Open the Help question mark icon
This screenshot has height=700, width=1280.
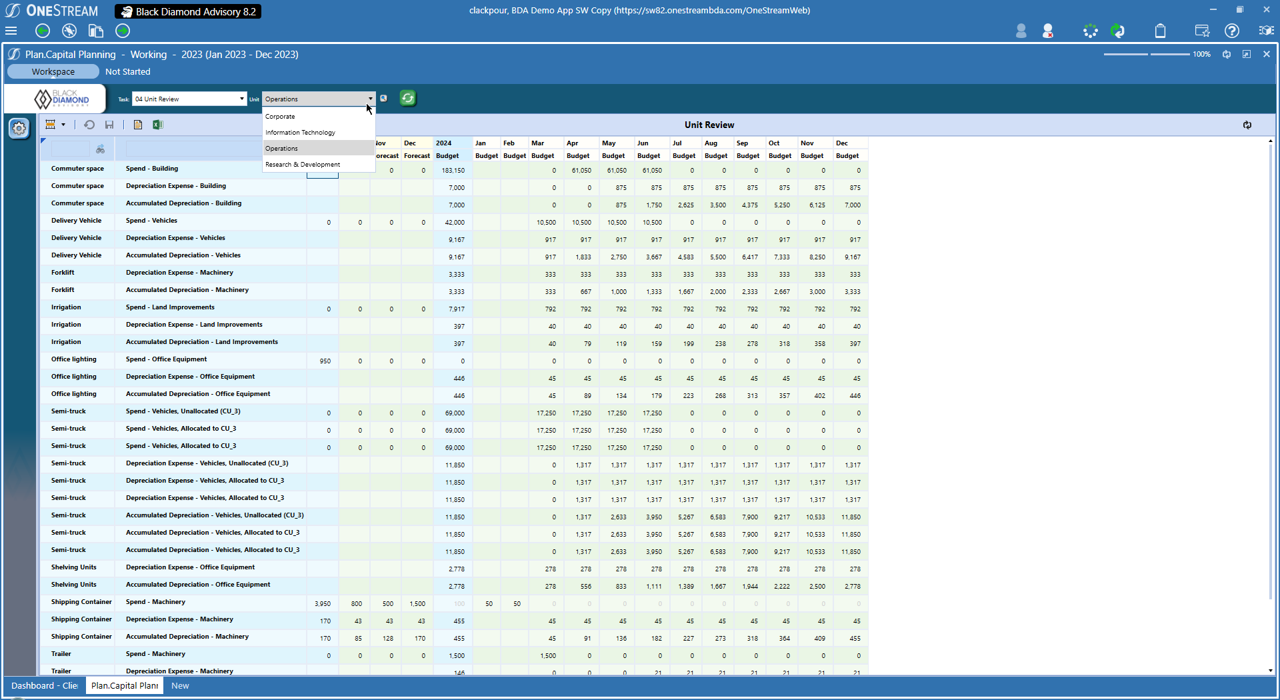pos(1232,31)
